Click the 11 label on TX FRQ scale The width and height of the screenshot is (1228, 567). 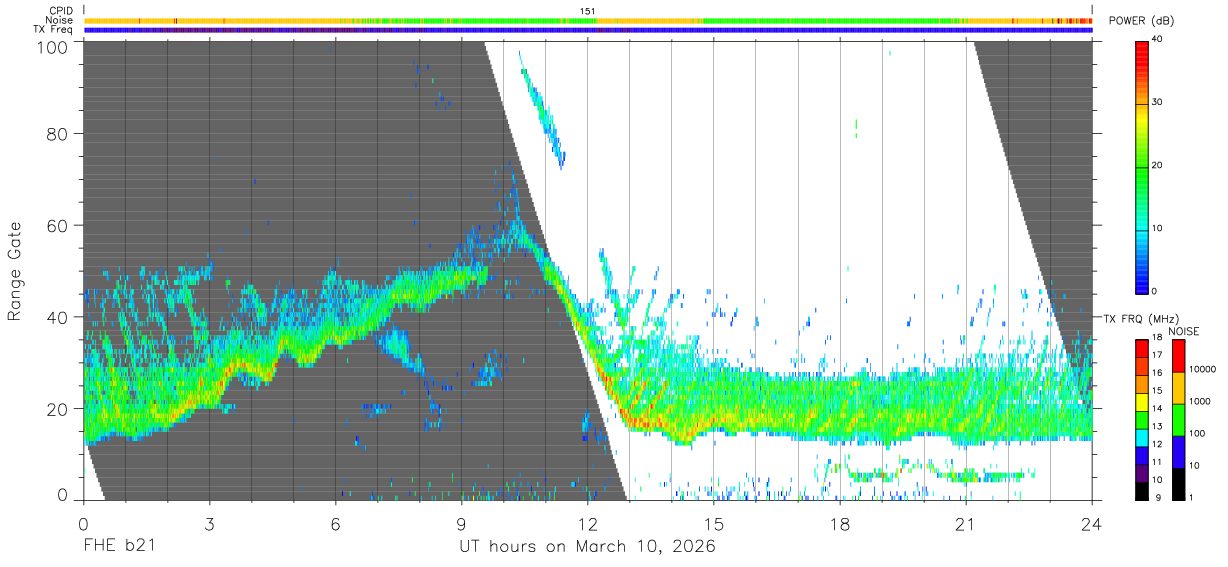tap(1157, 463)
